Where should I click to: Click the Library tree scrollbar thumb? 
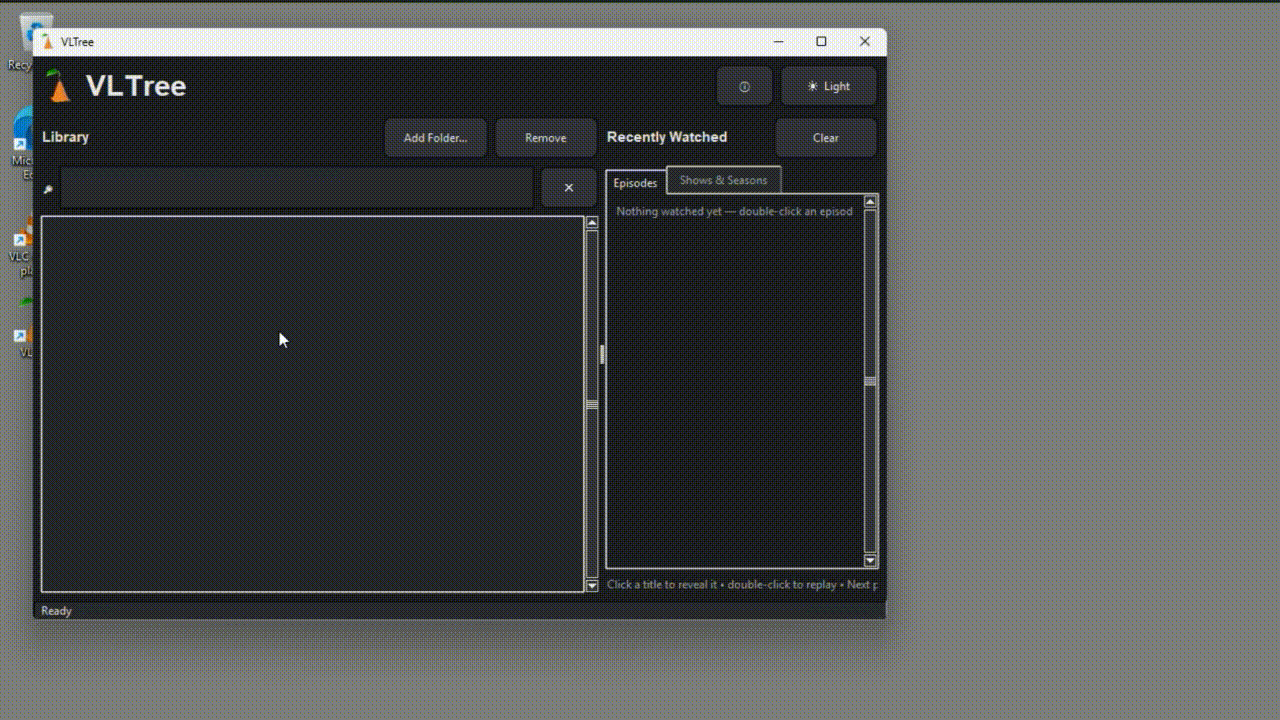coord(592,404)
